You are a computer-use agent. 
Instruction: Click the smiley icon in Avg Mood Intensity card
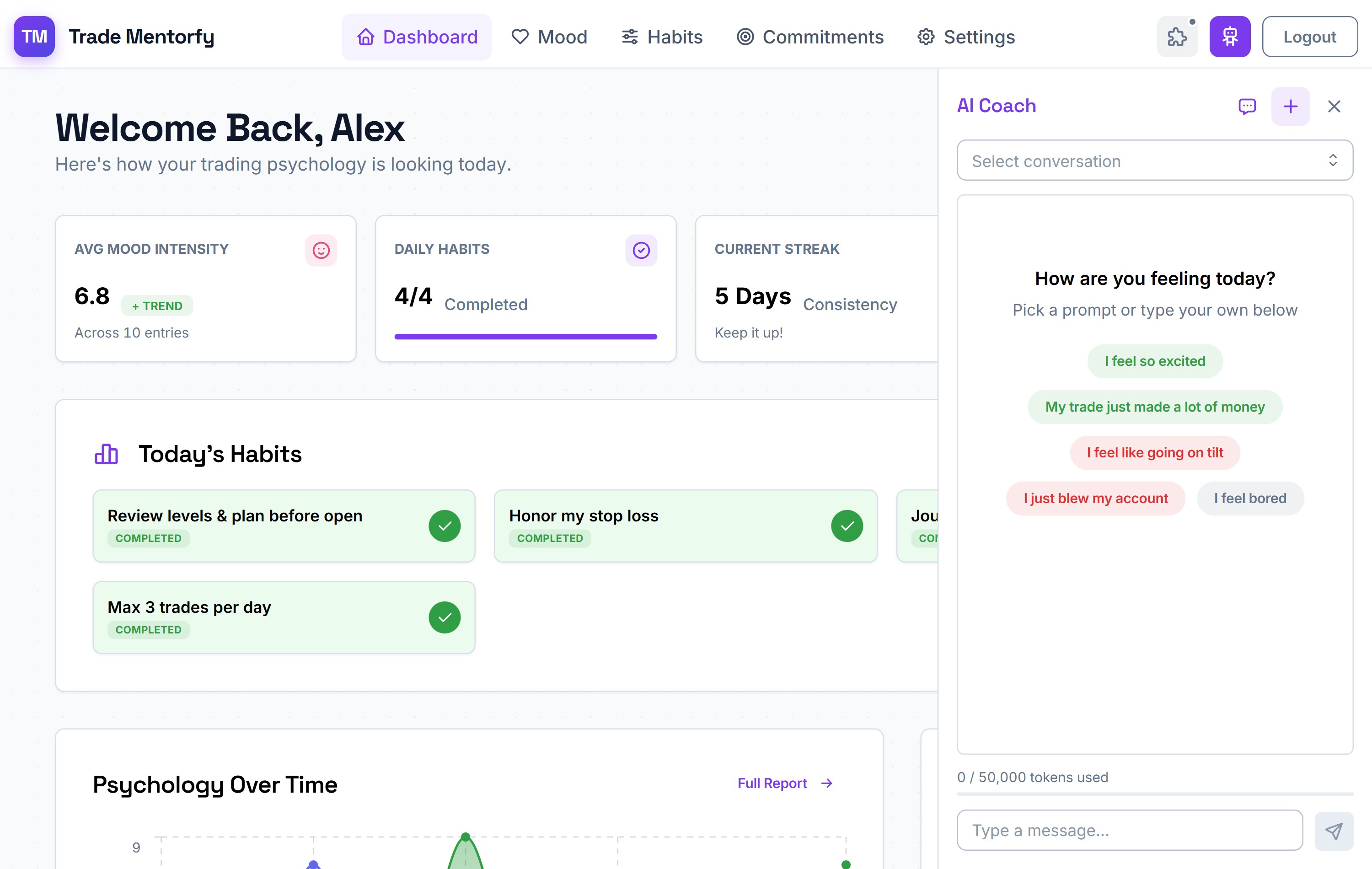pyautogui.click(x=322, y=250)
